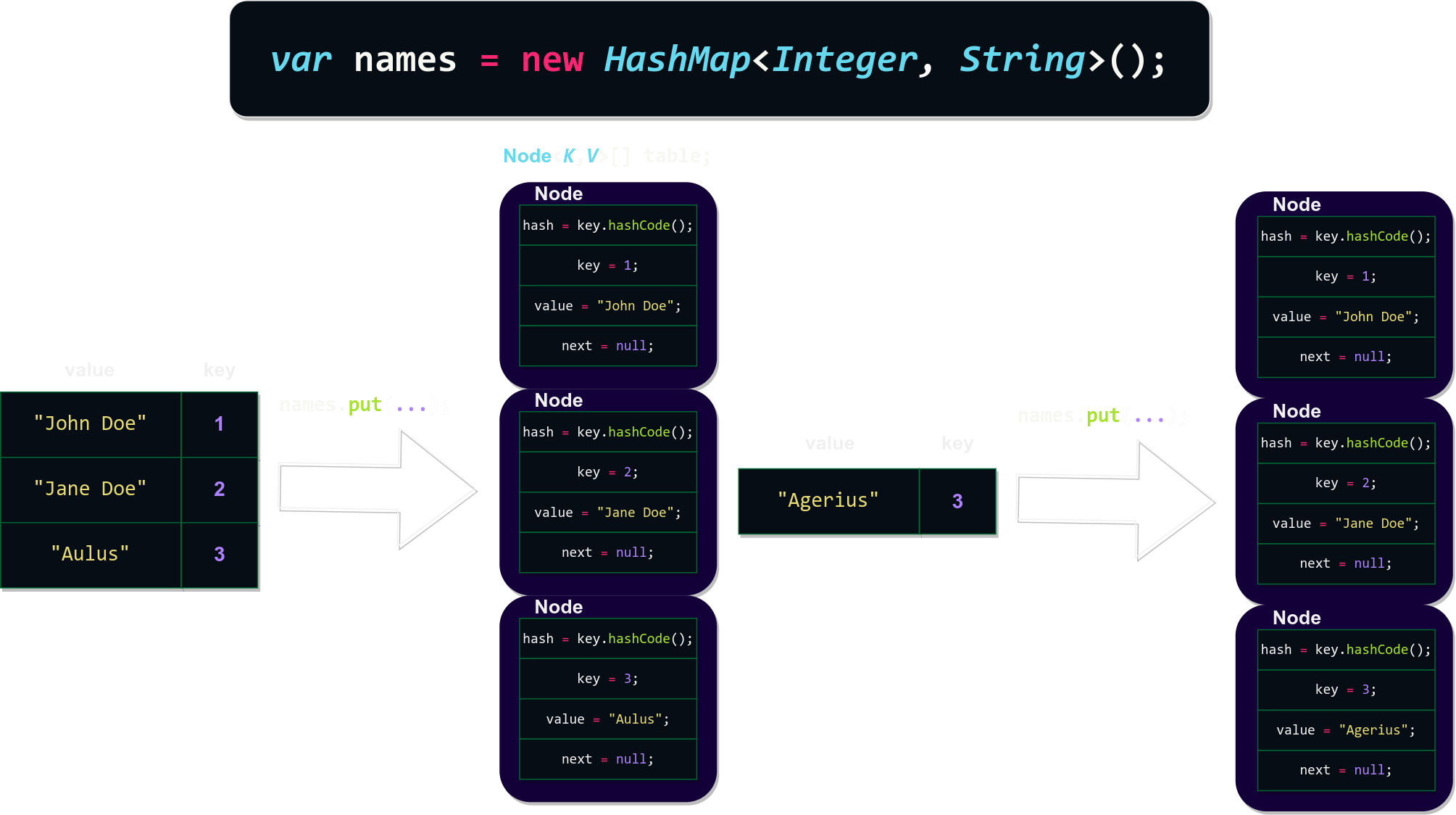1456x815 pixels.
Task: Click the 'Node' title above right column's key 1 node
Action: (1297, 204)
